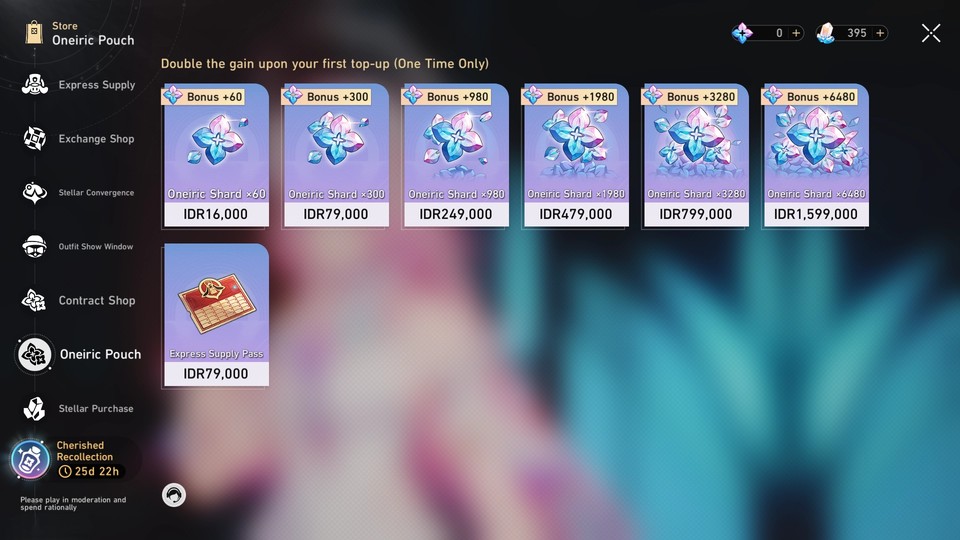960x540 pixels.
Task: Go to the Contract Shop
Action: click(78, 301)
